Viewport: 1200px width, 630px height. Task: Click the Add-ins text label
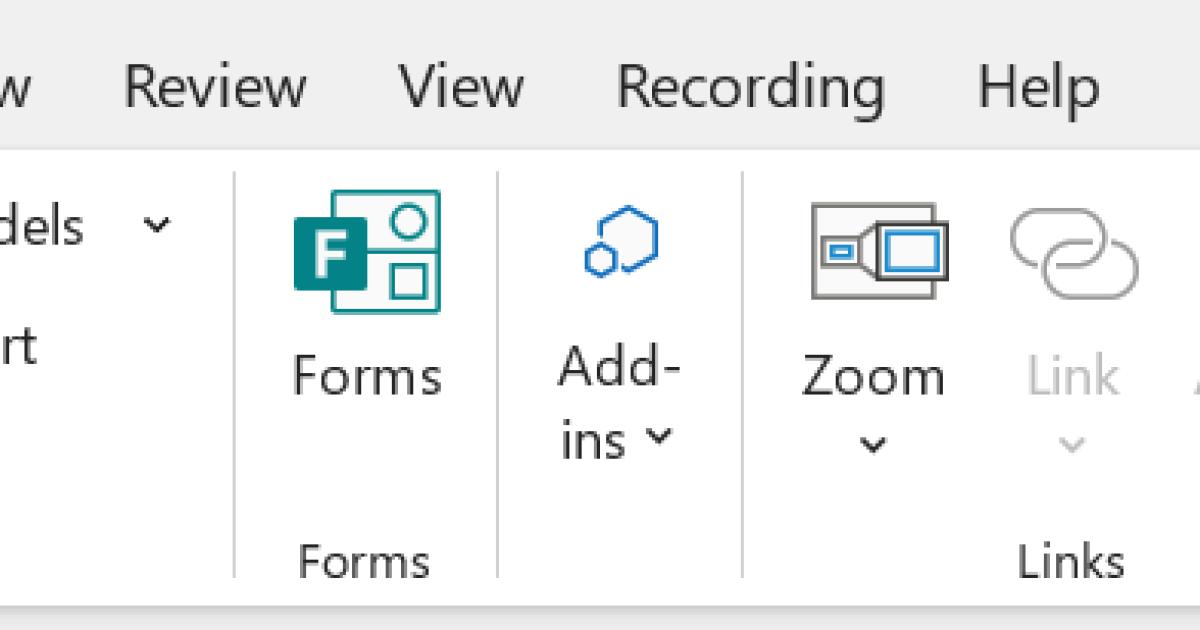[x=619, y=370]
